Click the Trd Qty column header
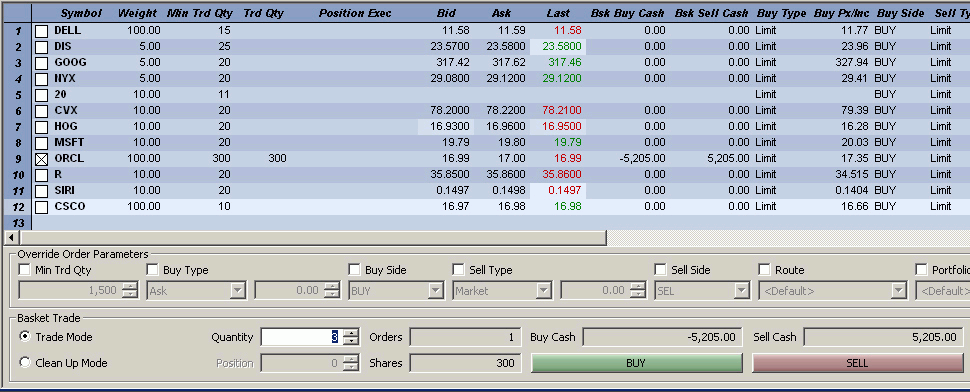This screenshot has width=970, height=392. (265, 13)
